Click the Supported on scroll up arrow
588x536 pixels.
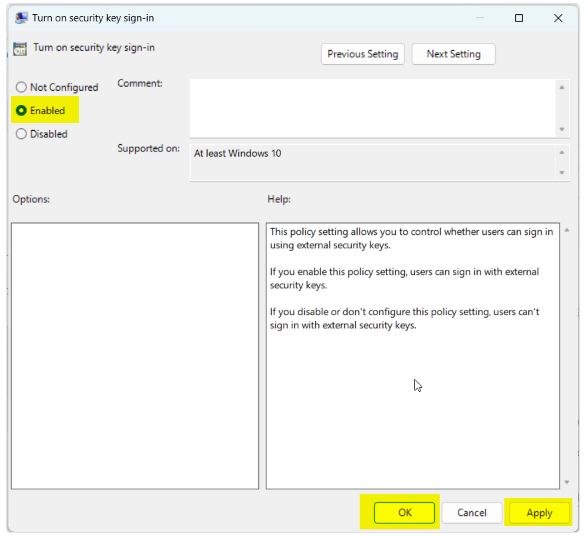click(x=562, y=152)
